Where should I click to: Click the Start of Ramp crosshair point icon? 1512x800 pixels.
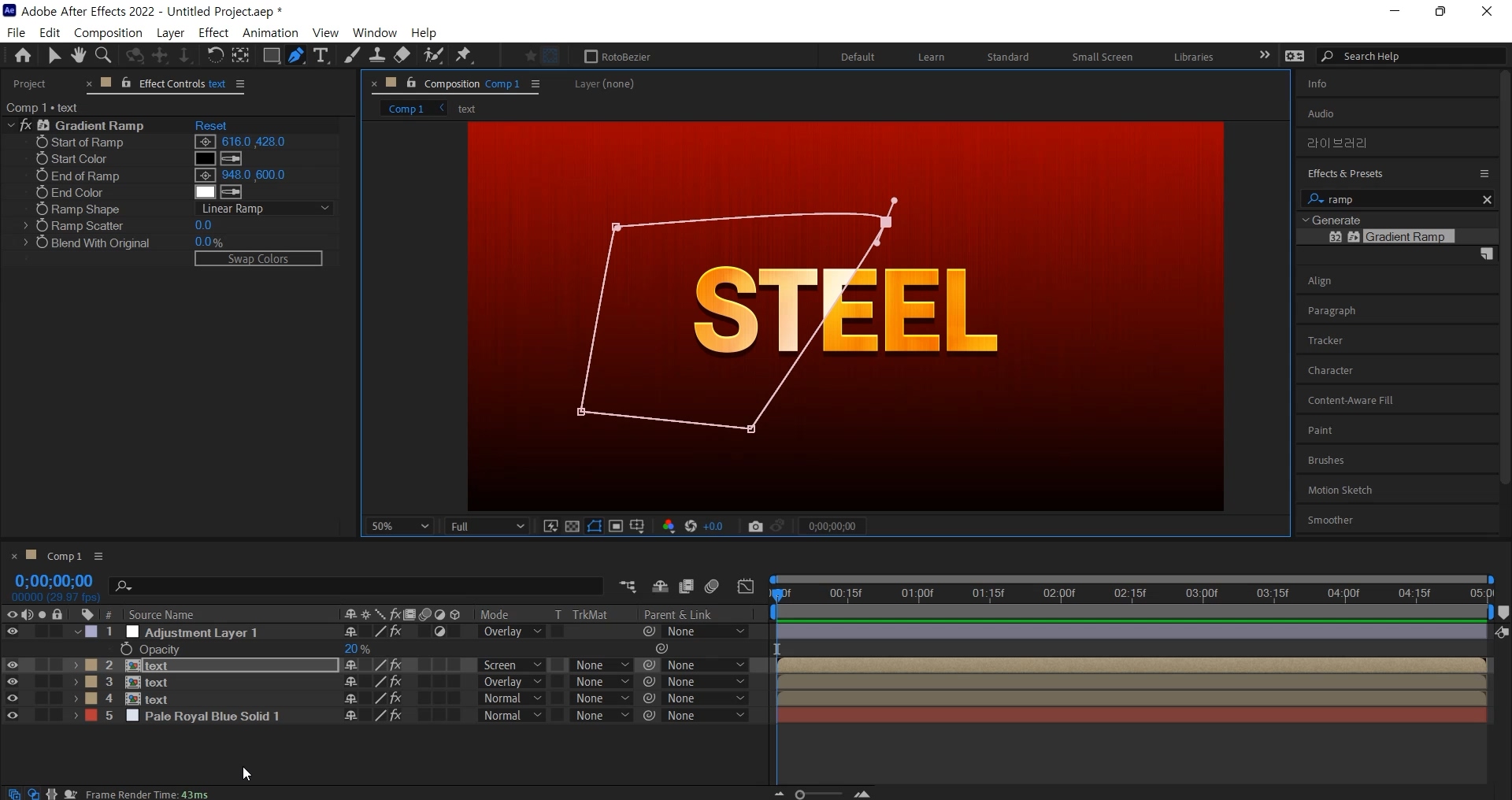pyautogui.click(x=206, y=143)
